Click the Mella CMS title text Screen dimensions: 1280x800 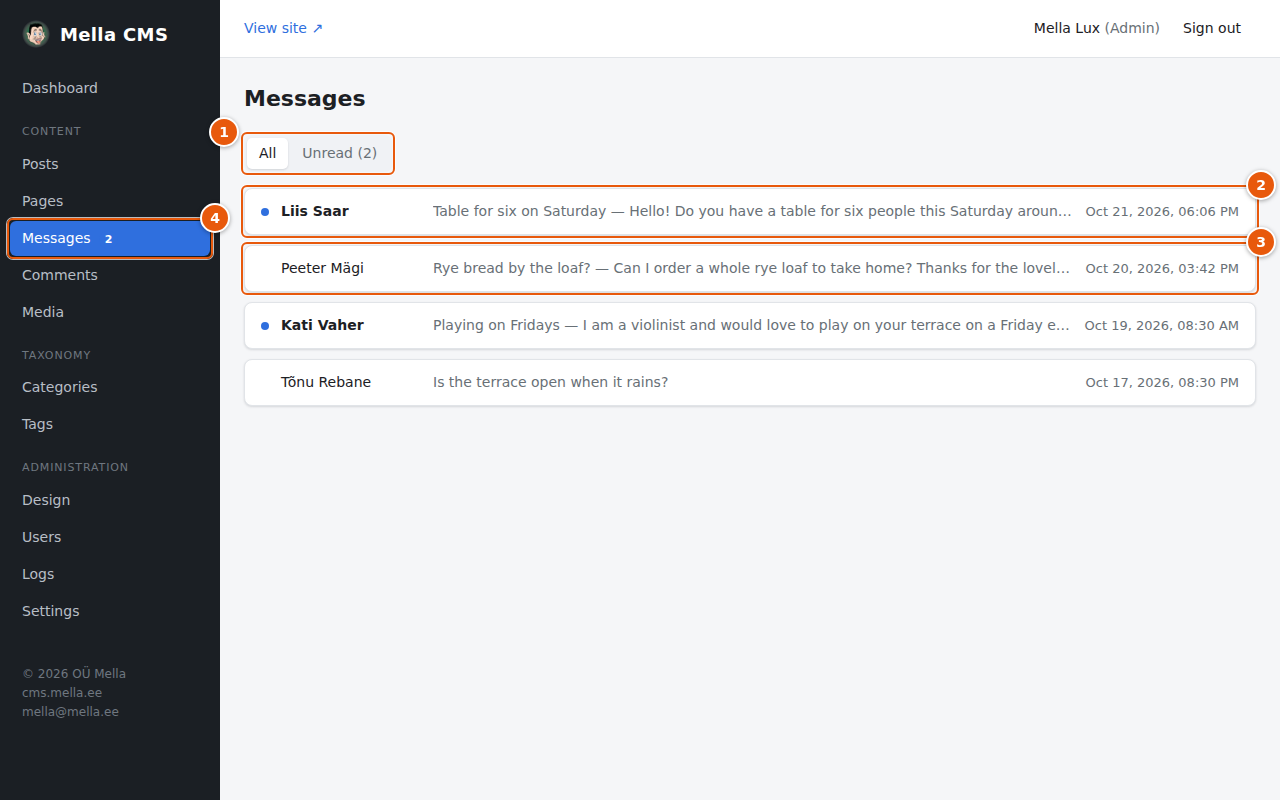(x=114, y=34)
